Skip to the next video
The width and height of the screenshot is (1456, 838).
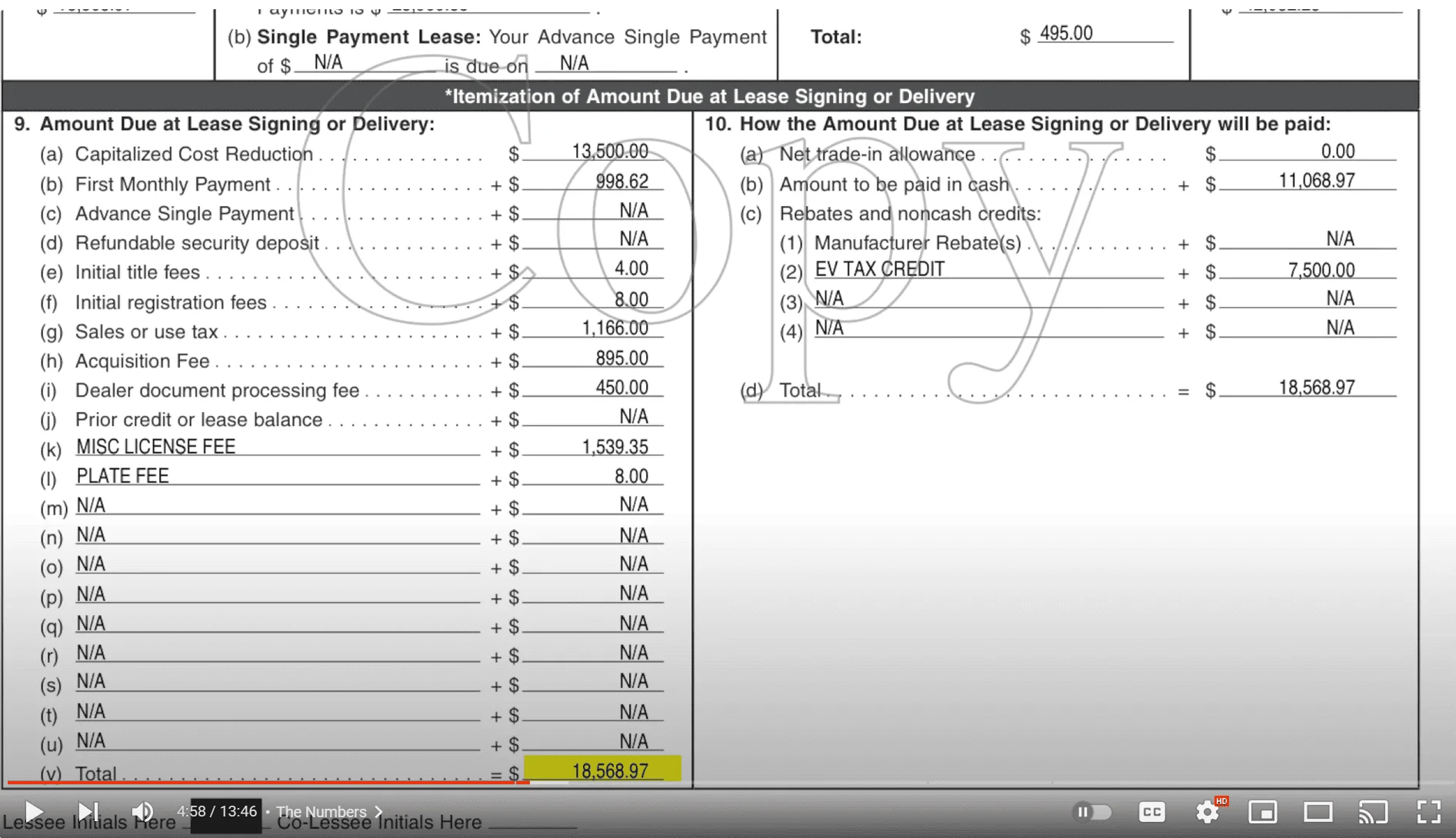coord(88,812)
